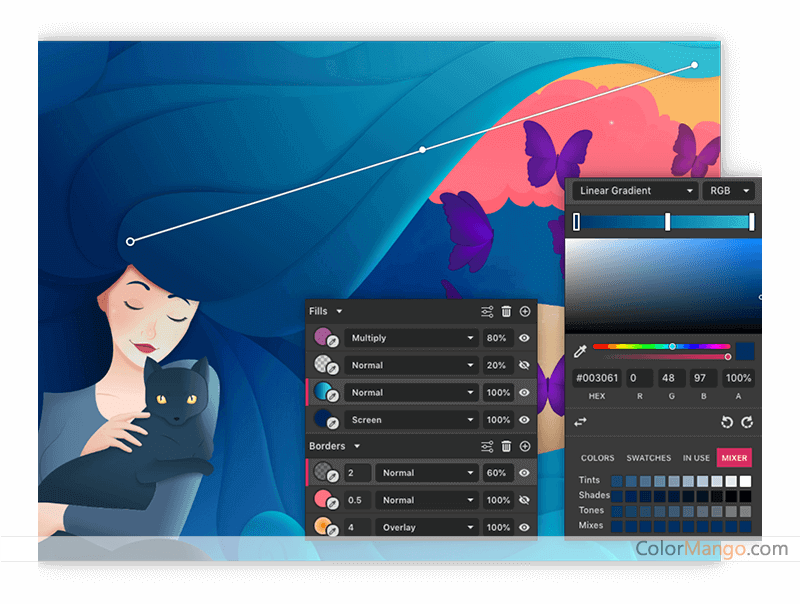Image resolution: width=800 pixels, height=604 pixels.
Task: Open the In Use tab
Action: pyautogui.click(x=696, y=458)
